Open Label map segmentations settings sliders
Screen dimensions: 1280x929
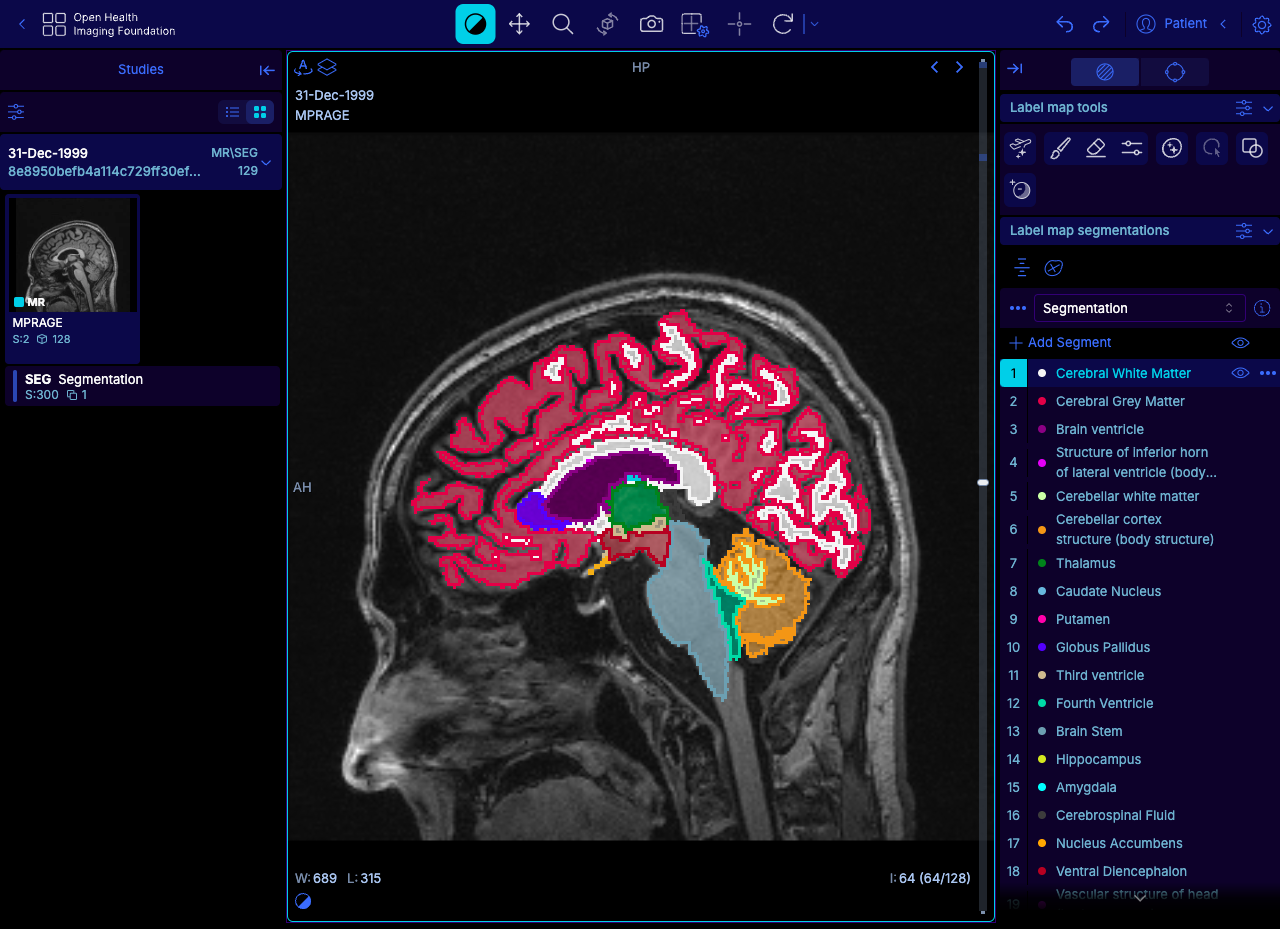1244,231
